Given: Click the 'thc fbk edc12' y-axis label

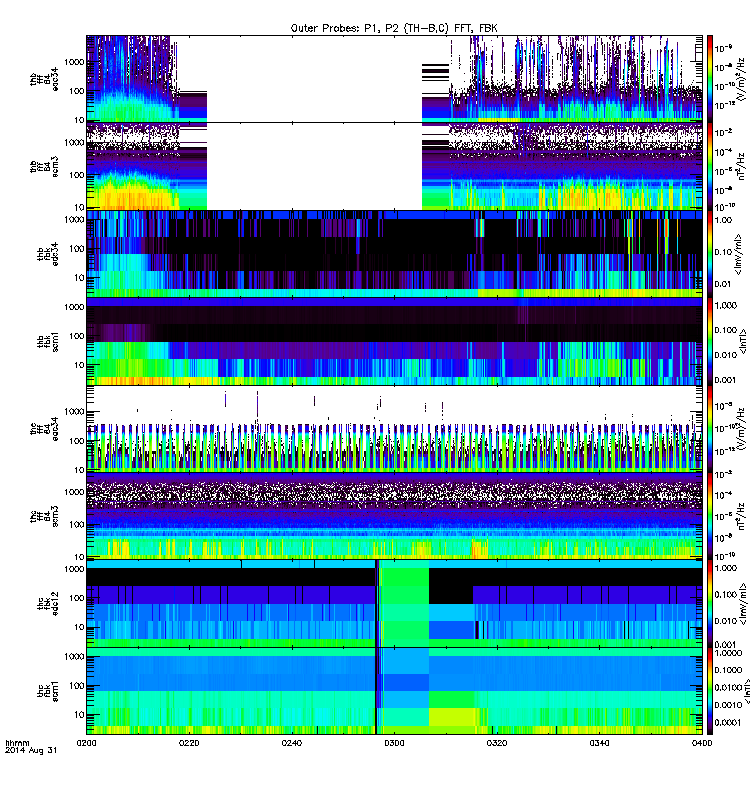Looking at the screenshot, I should pyautogui.click(x=47, y=604).
